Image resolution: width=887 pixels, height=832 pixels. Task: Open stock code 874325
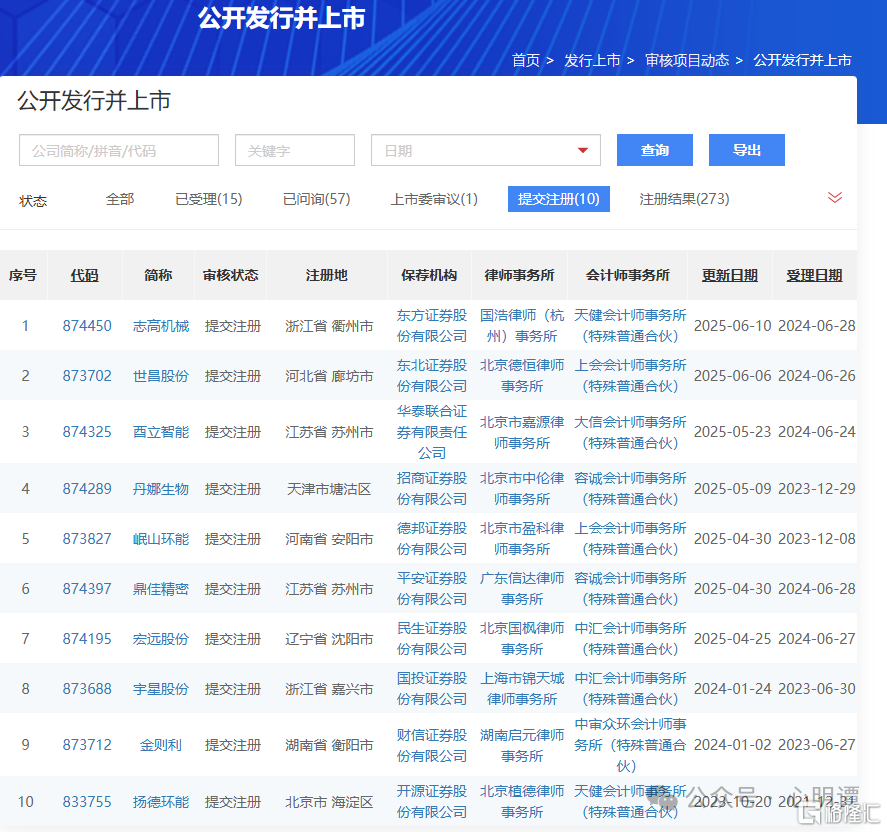(87, 432)
